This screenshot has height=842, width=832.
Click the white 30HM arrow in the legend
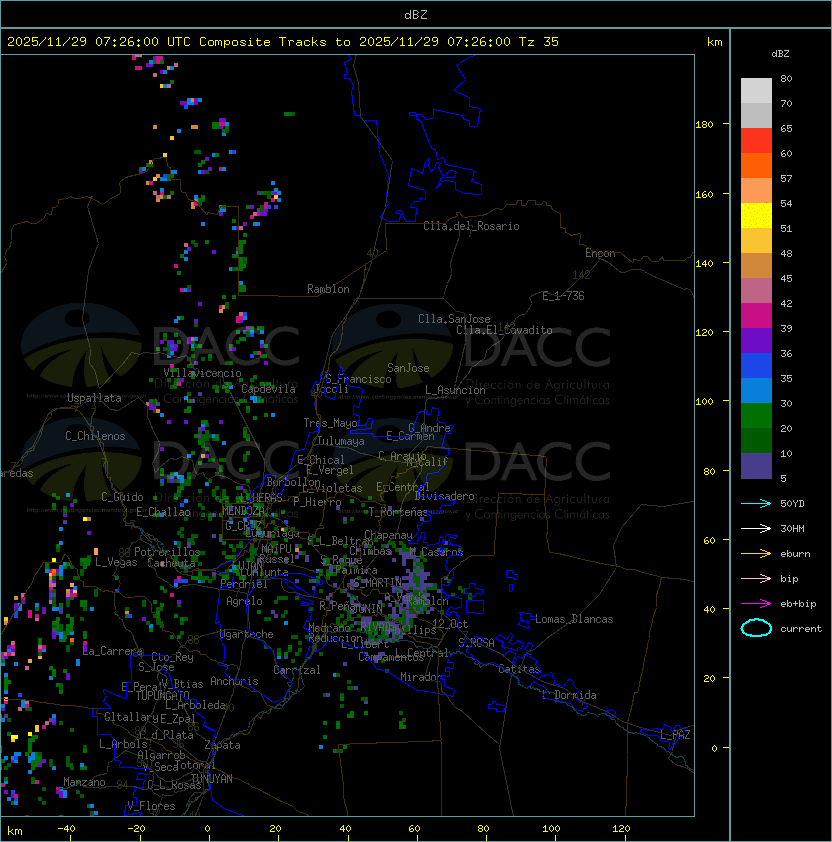pos(756,528)
